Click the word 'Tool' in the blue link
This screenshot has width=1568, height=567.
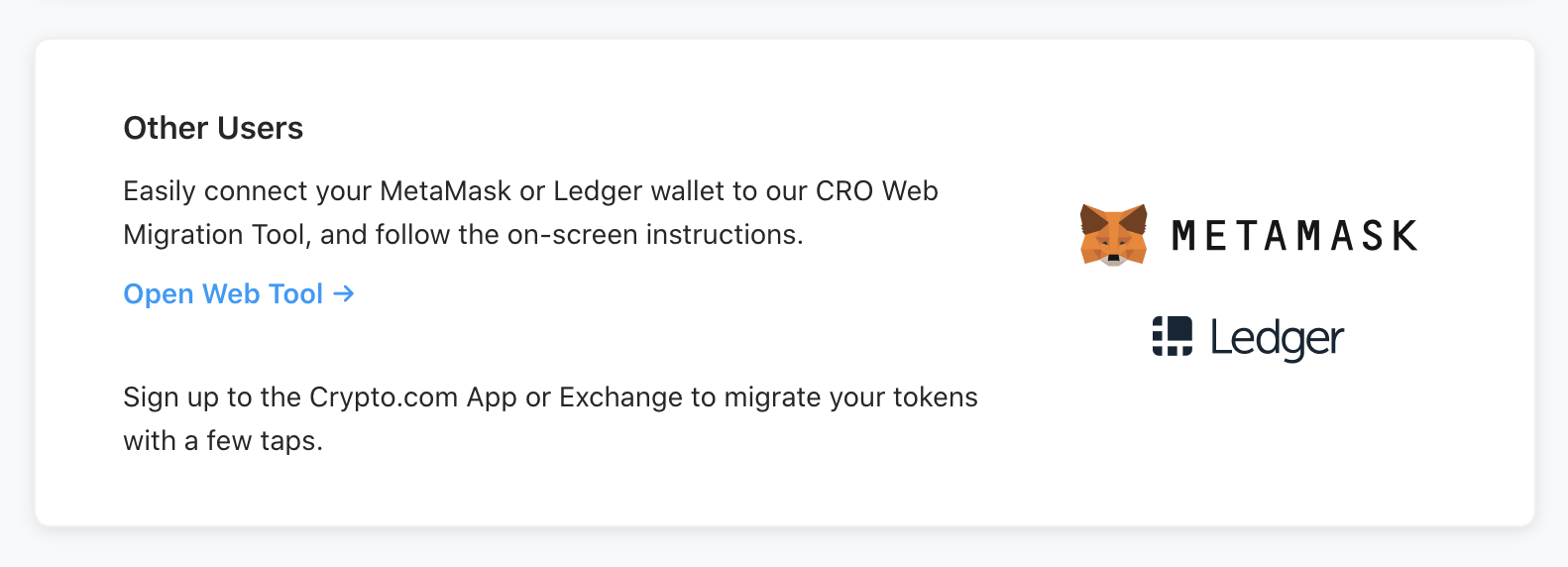tap(295, 294)
